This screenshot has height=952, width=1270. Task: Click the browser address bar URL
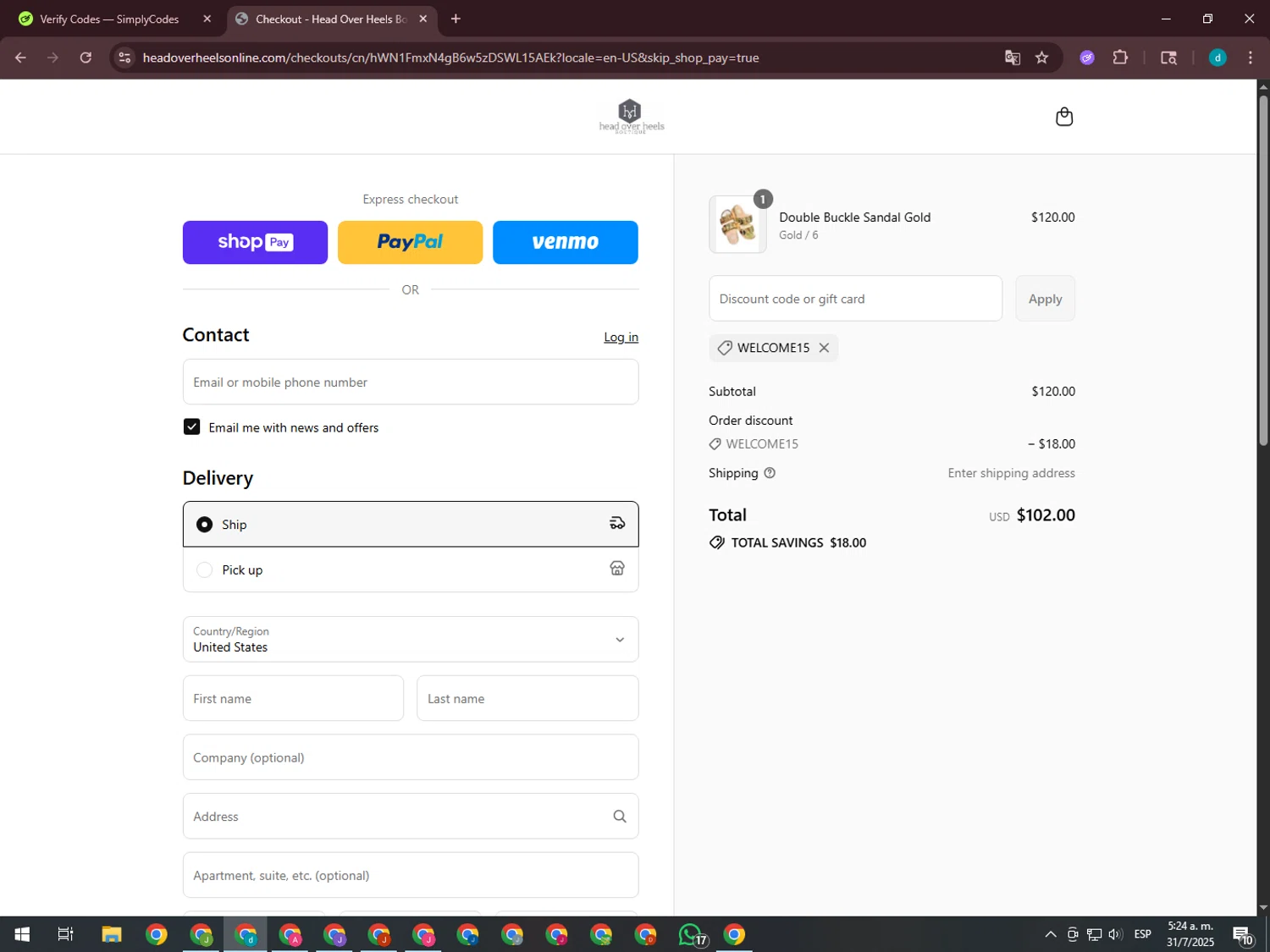[450, 58]
